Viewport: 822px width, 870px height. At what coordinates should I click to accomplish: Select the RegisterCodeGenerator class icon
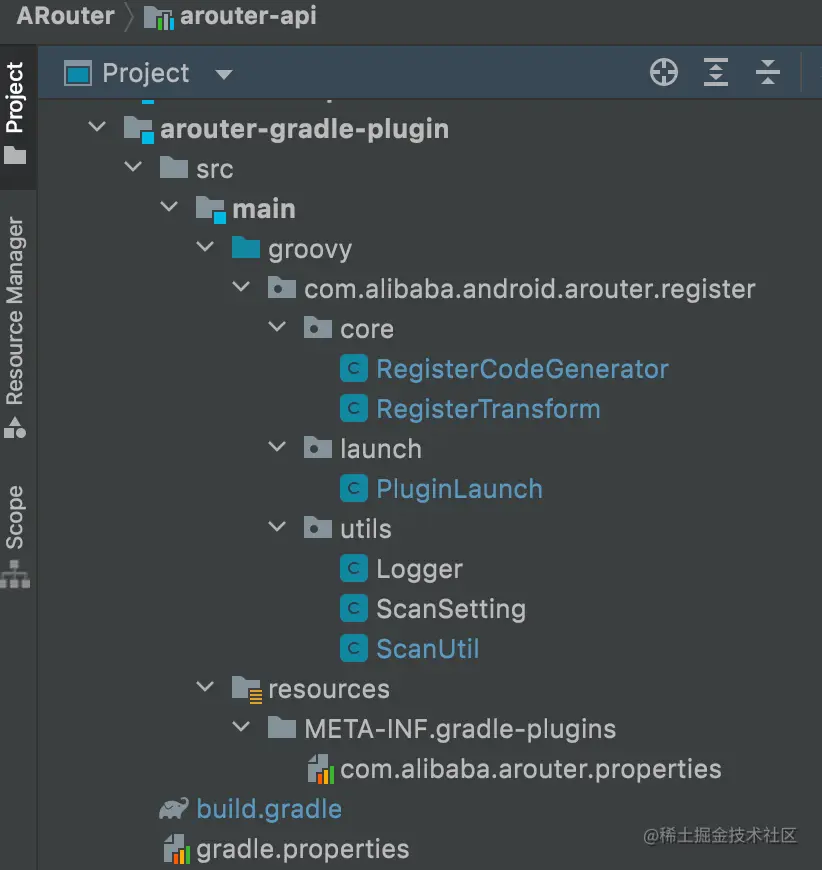click(354, 368)
